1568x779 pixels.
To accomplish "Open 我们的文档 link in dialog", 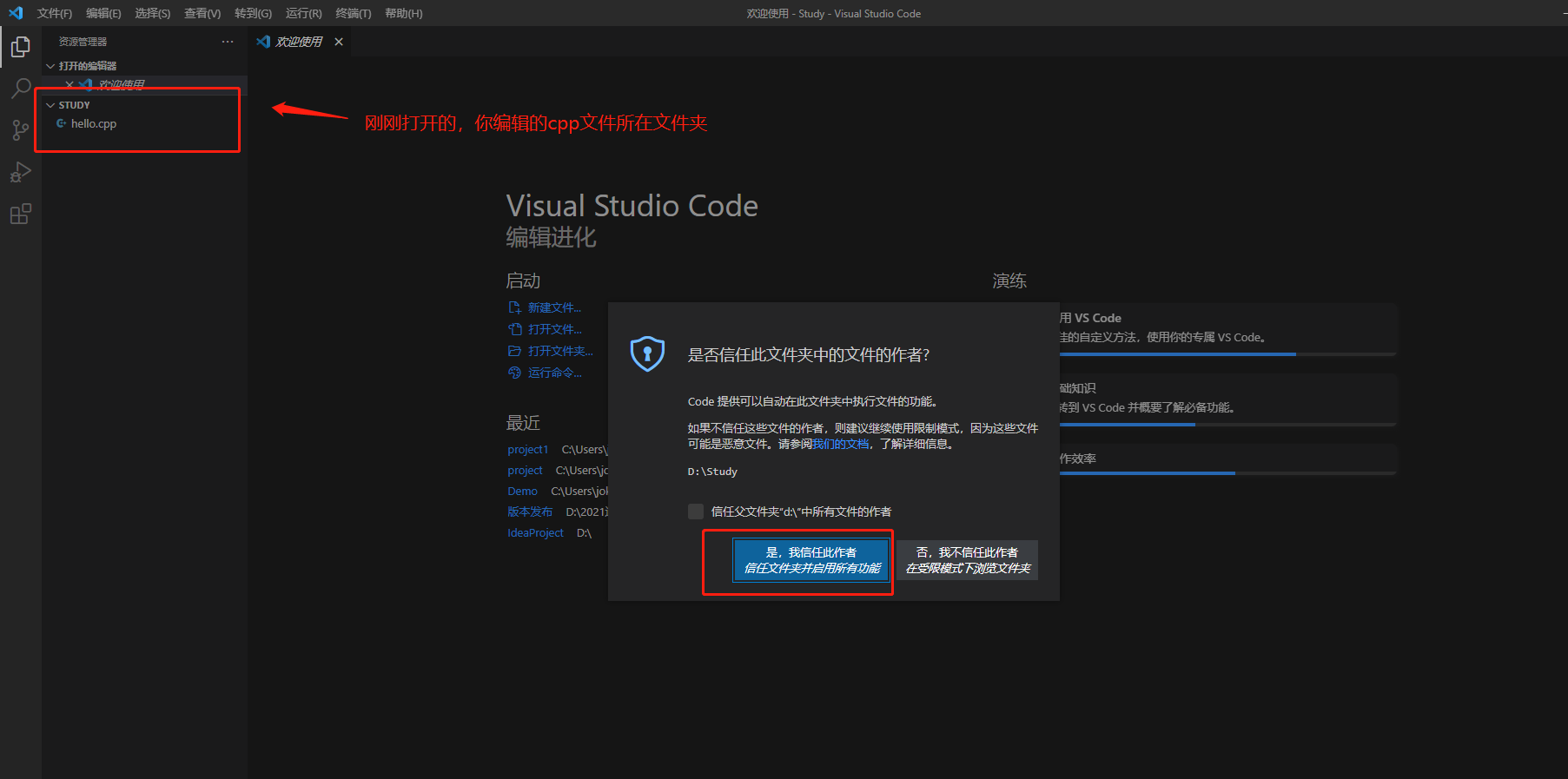I will [x=840, y=444].
